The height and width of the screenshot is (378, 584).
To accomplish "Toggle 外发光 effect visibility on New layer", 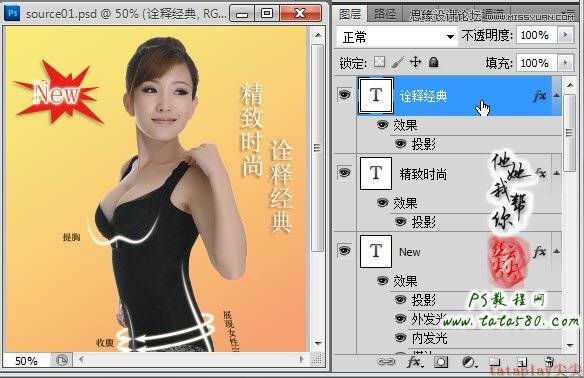I will click(400, 318).
